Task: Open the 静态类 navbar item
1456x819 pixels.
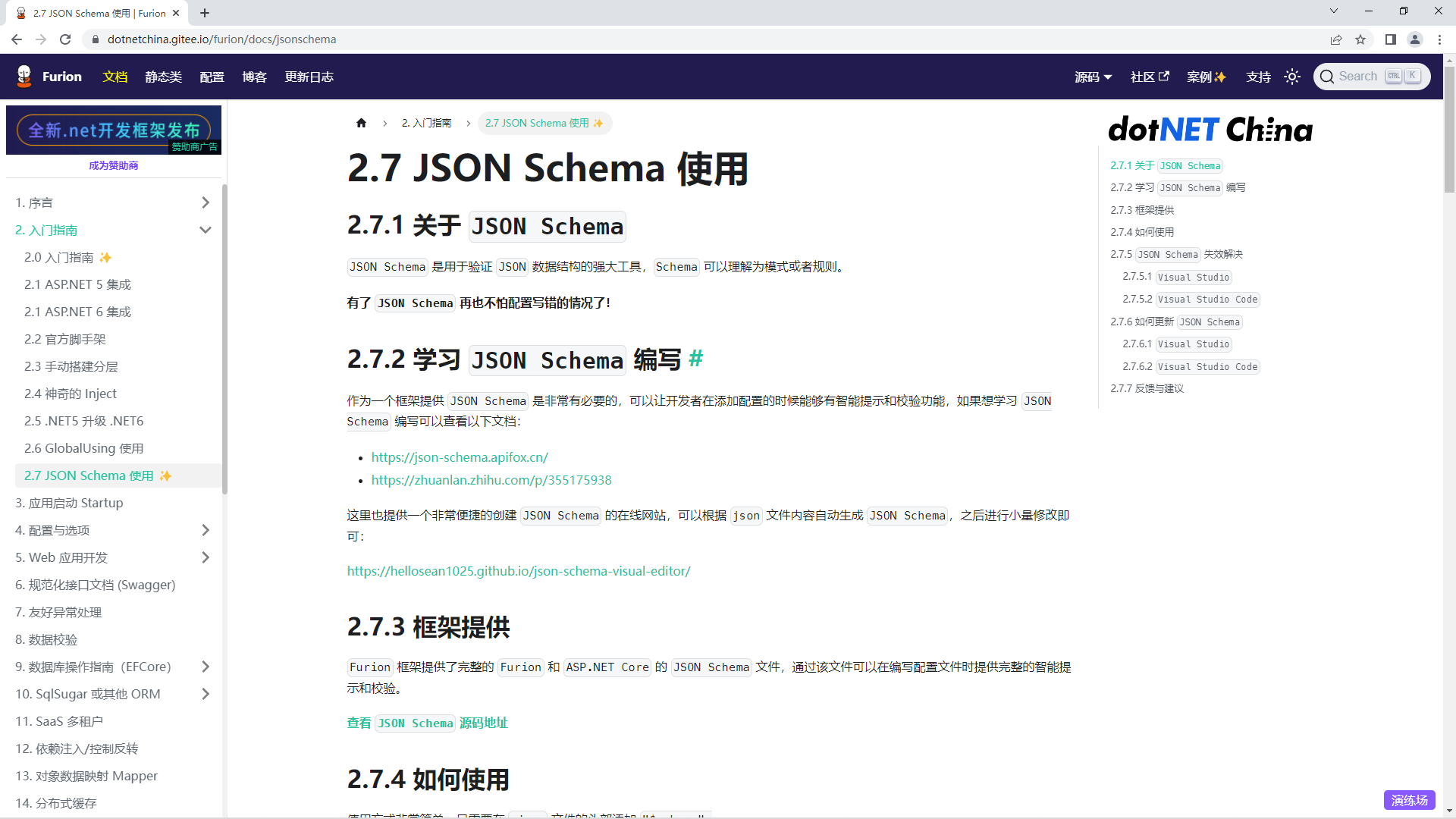Action: point(163,77)
